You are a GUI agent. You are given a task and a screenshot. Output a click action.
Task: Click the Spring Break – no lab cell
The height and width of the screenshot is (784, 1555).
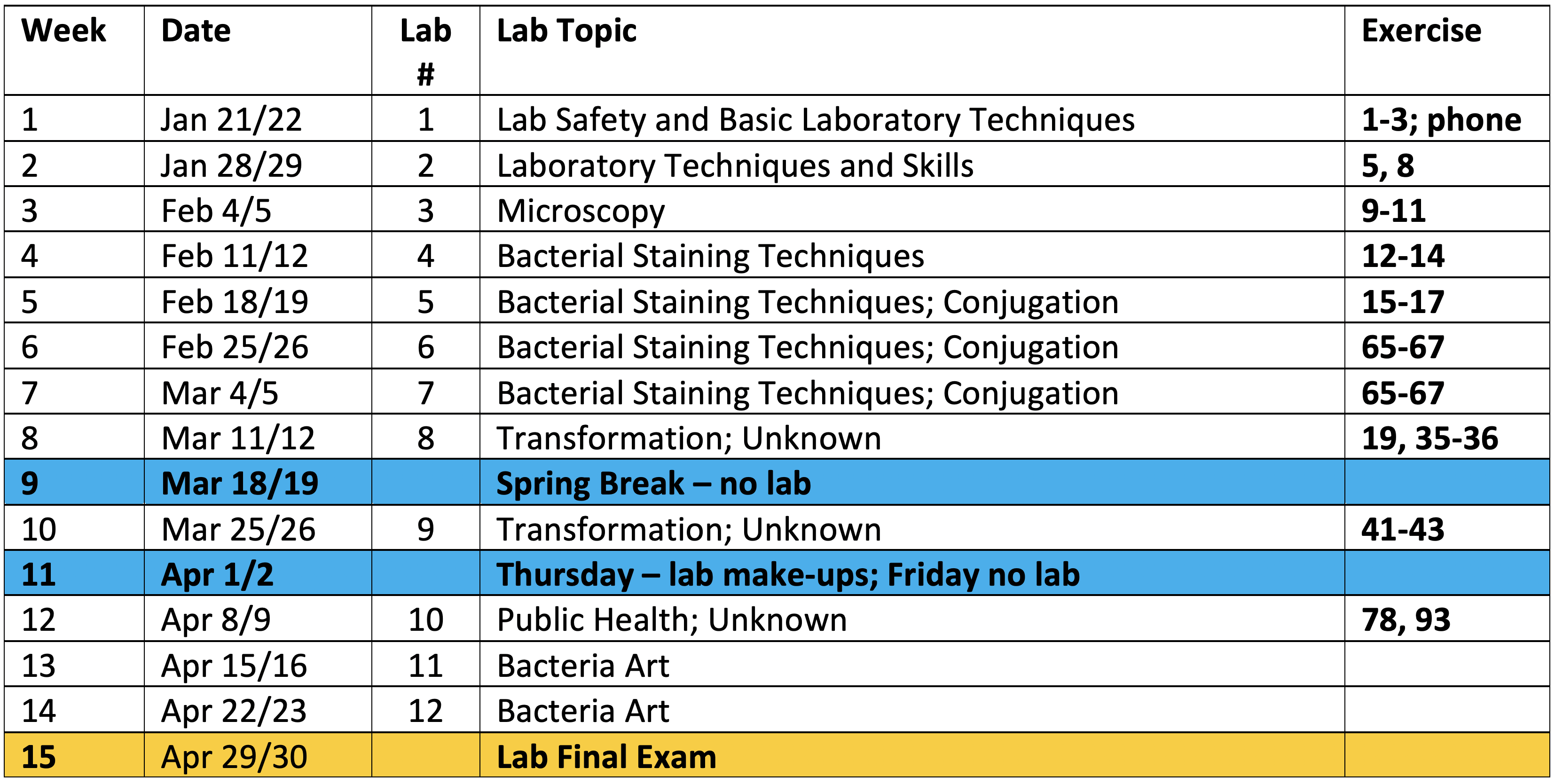[x=912, y=482]
